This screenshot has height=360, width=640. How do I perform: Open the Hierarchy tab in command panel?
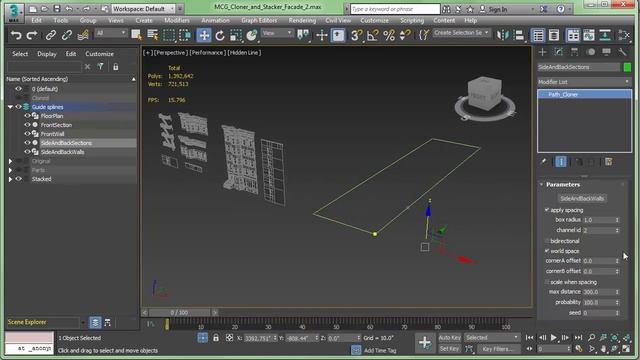(574, 52)
